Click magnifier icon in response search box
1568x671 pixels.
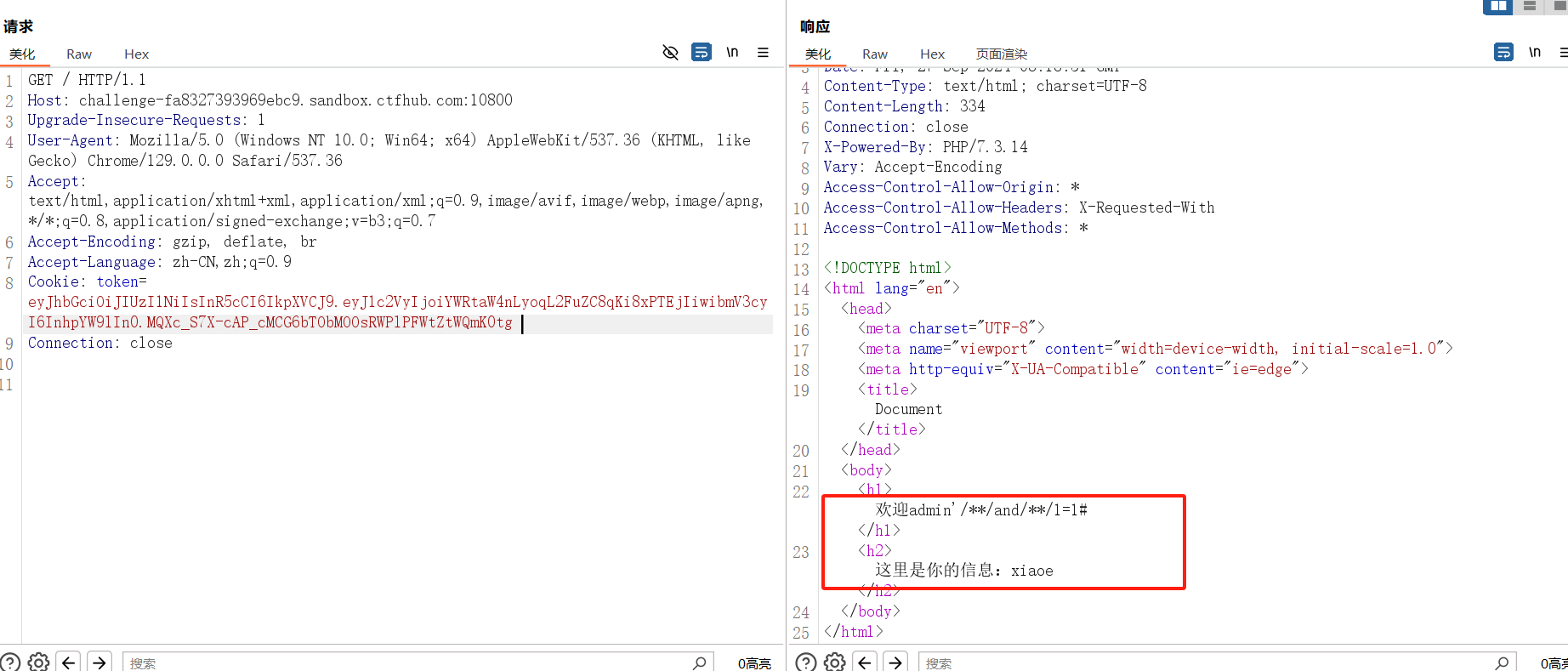tap(1503, 662)
